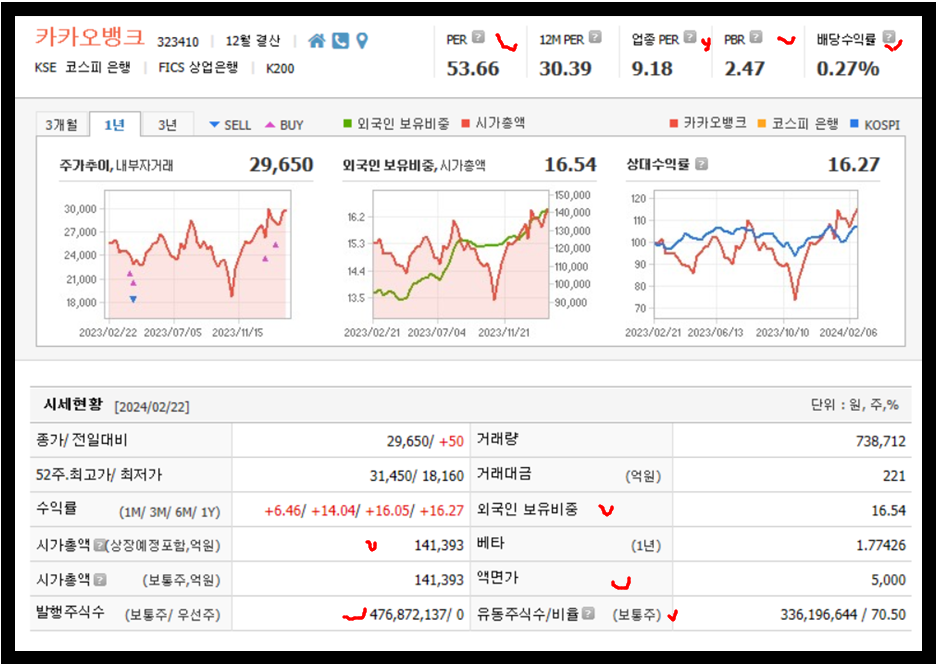The height and width of the screenshot is (664, 936).
Task: Click the FICS 상업은행 classification
Action: (198, 67)
